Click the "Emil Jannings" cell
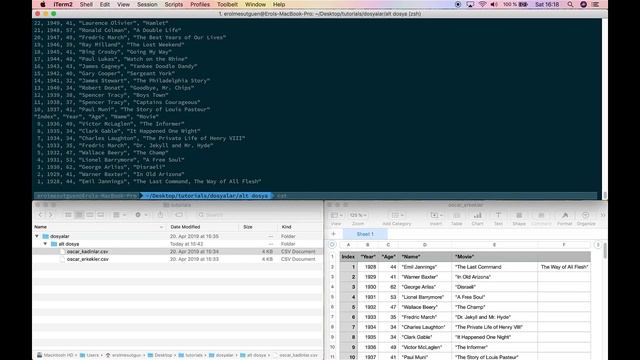 tap(425, 267)
